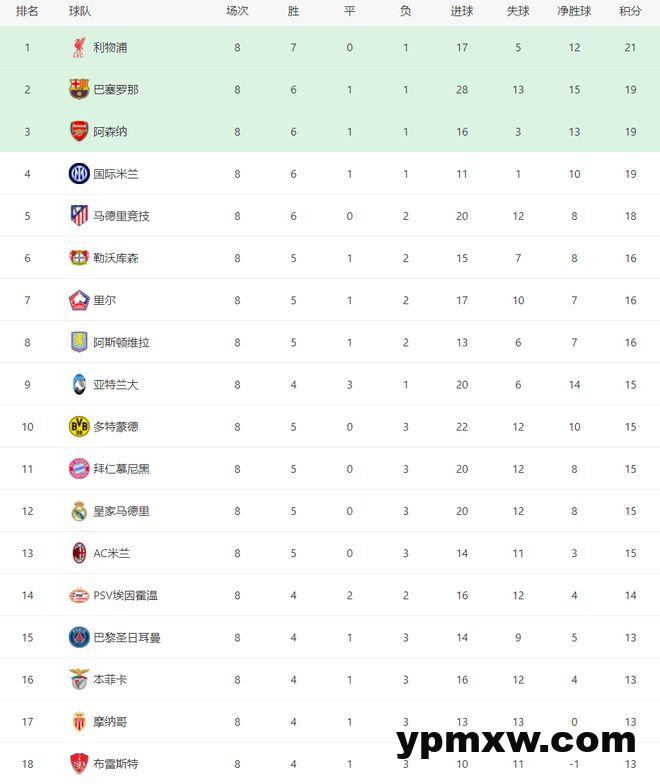Image resolution: width=660 pixels, height=784 pixels.
Task: Click the Atlético Madrid crest icon
Action: point(79,216)
